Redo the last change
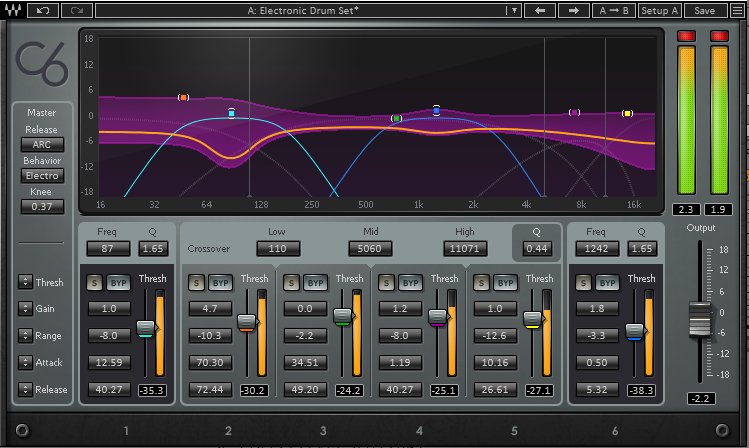 [x=76, y=10]
